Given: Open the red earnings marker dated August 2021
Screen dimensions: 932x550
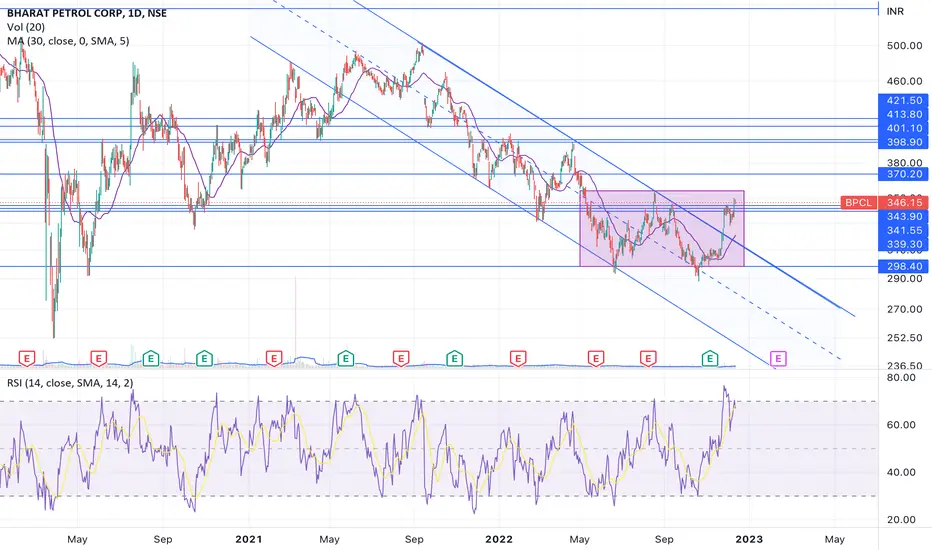Looking at the screenshot, I should point(401,359).
